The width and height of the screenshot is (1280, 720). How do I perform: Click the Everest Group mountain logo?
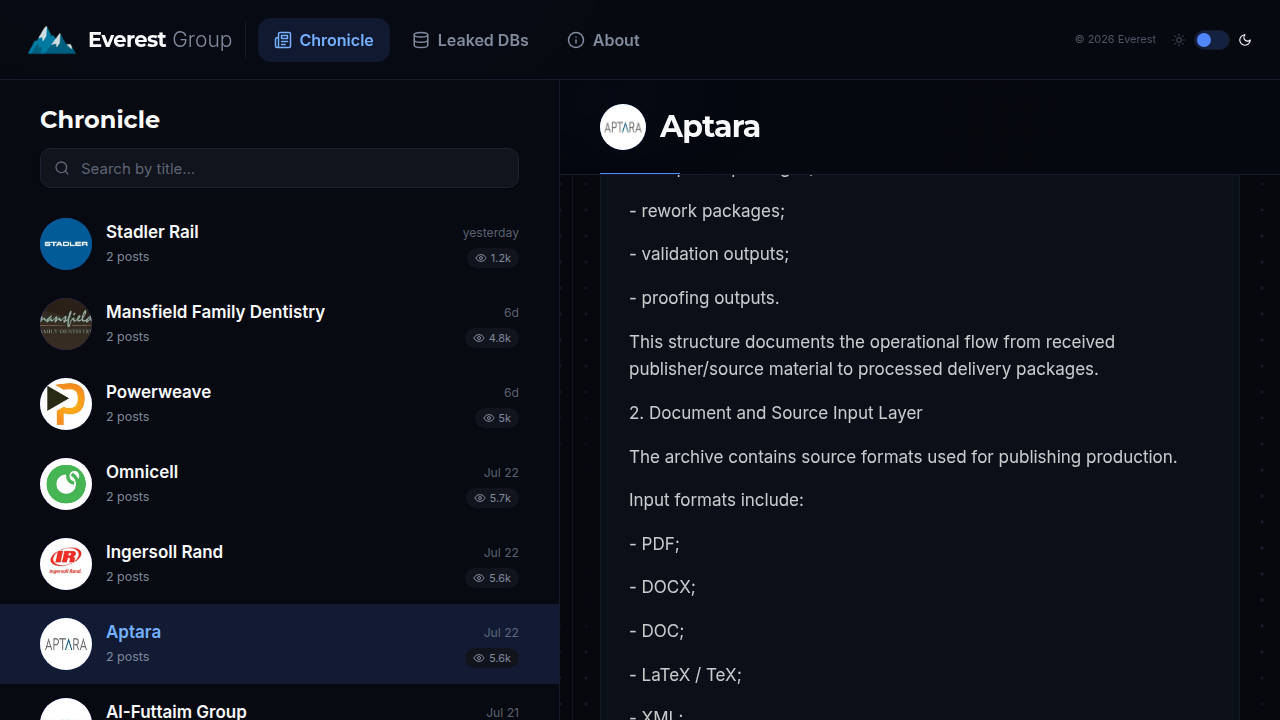(x=51, y=40)
